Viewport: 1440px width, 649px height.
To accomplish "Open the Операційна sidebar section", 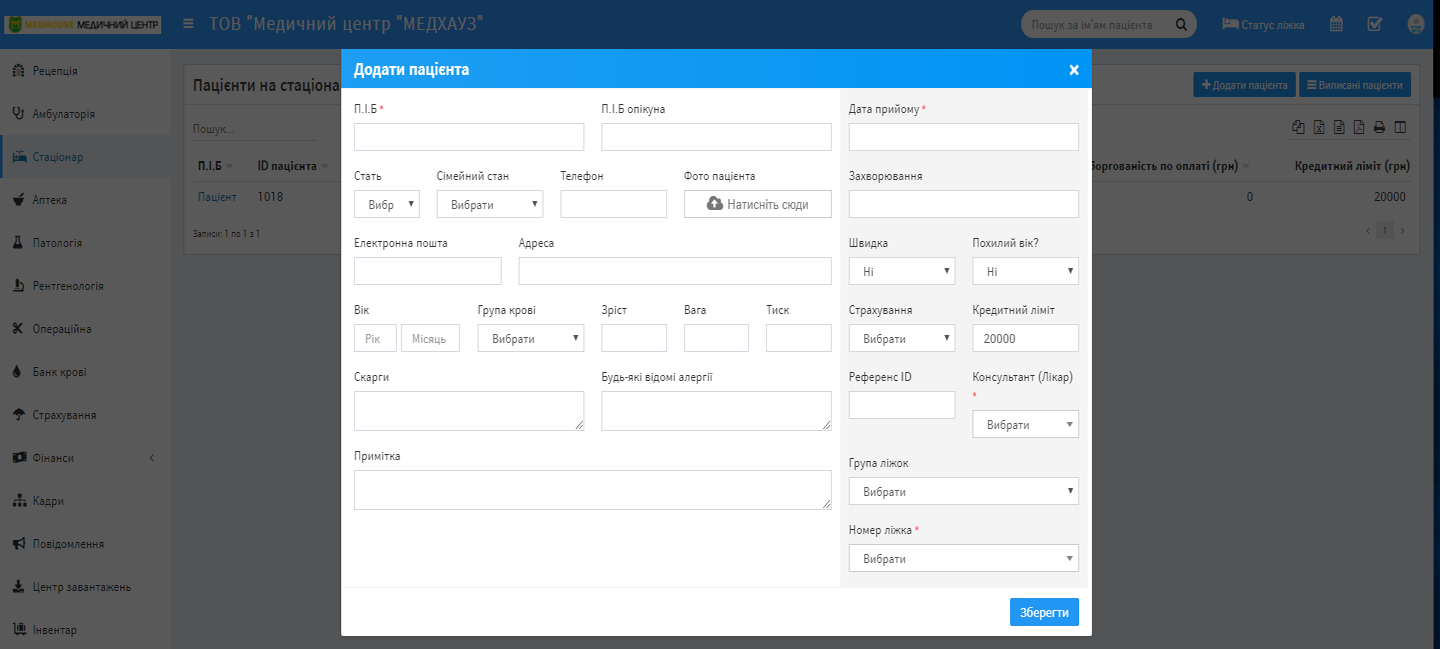I will point(85,329).
